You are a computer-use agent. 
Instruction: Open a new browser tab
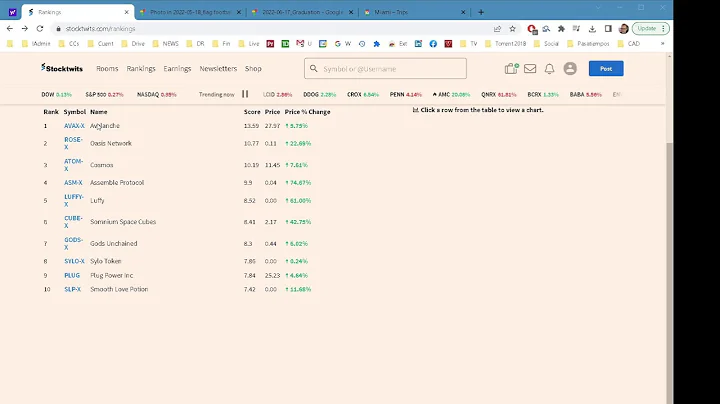[481, 12]
